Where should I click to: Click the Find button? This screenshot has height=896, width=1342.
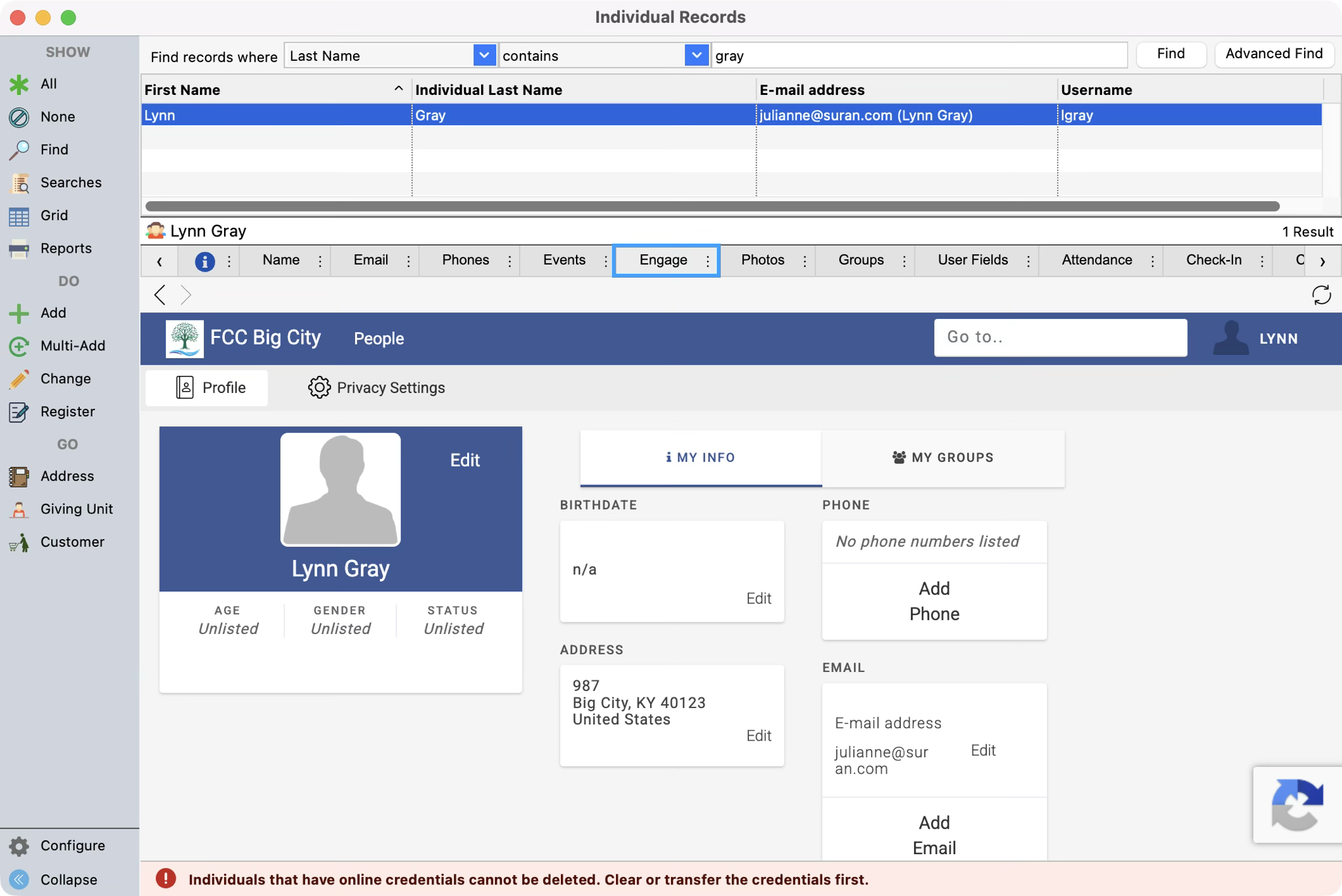[1170, 54]
